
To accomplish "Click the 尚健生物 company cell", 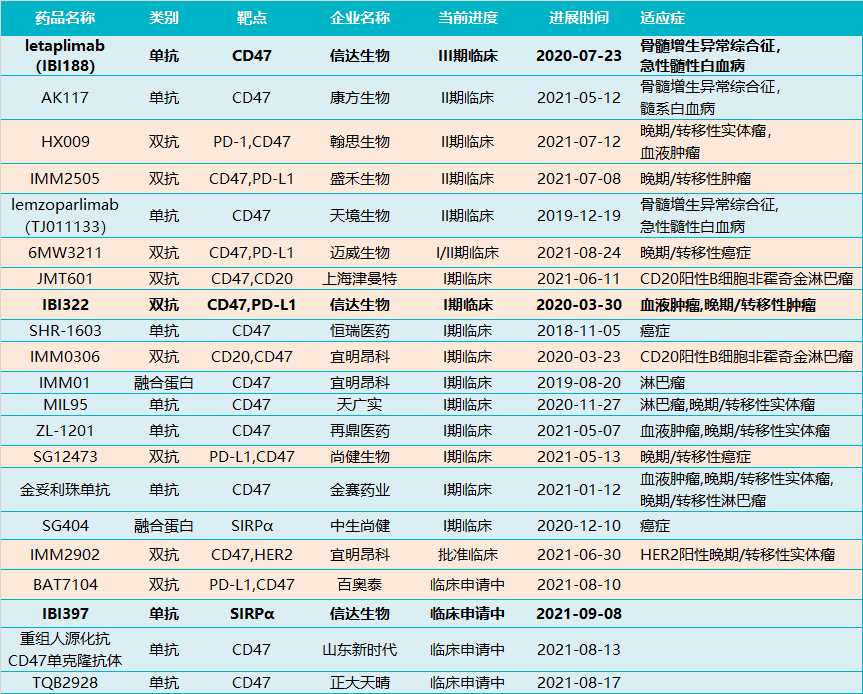I will pyautogui.click(x=359, y=456).
